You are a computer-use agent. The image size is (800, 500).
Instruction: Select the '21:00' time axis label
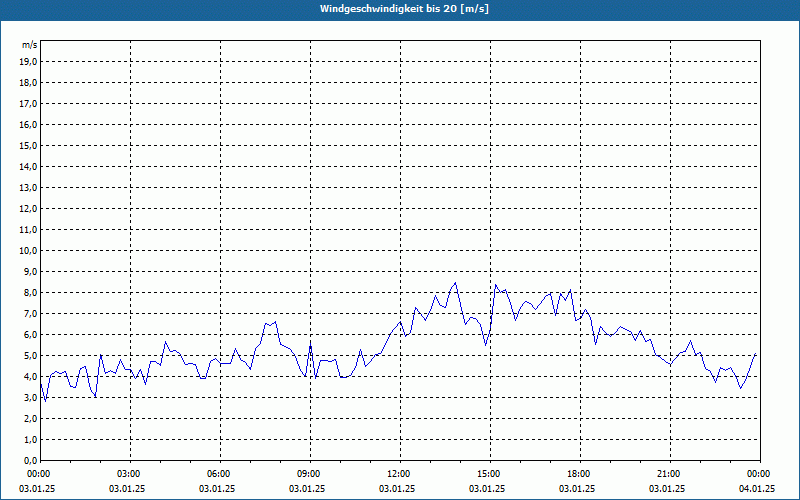tap(669, 474)
